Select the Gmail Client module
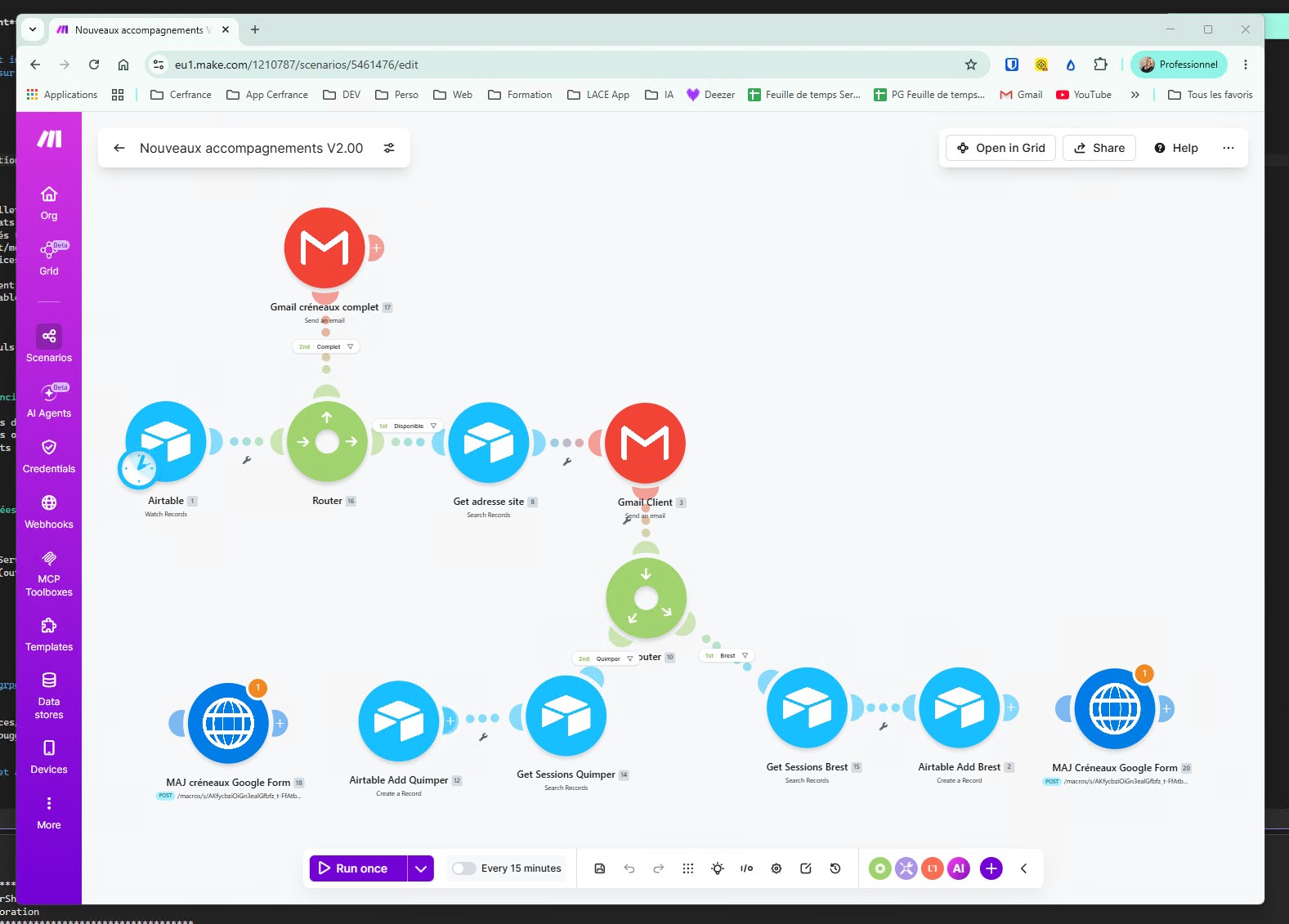Viewport: 1289px width, 924px height. 645,443
